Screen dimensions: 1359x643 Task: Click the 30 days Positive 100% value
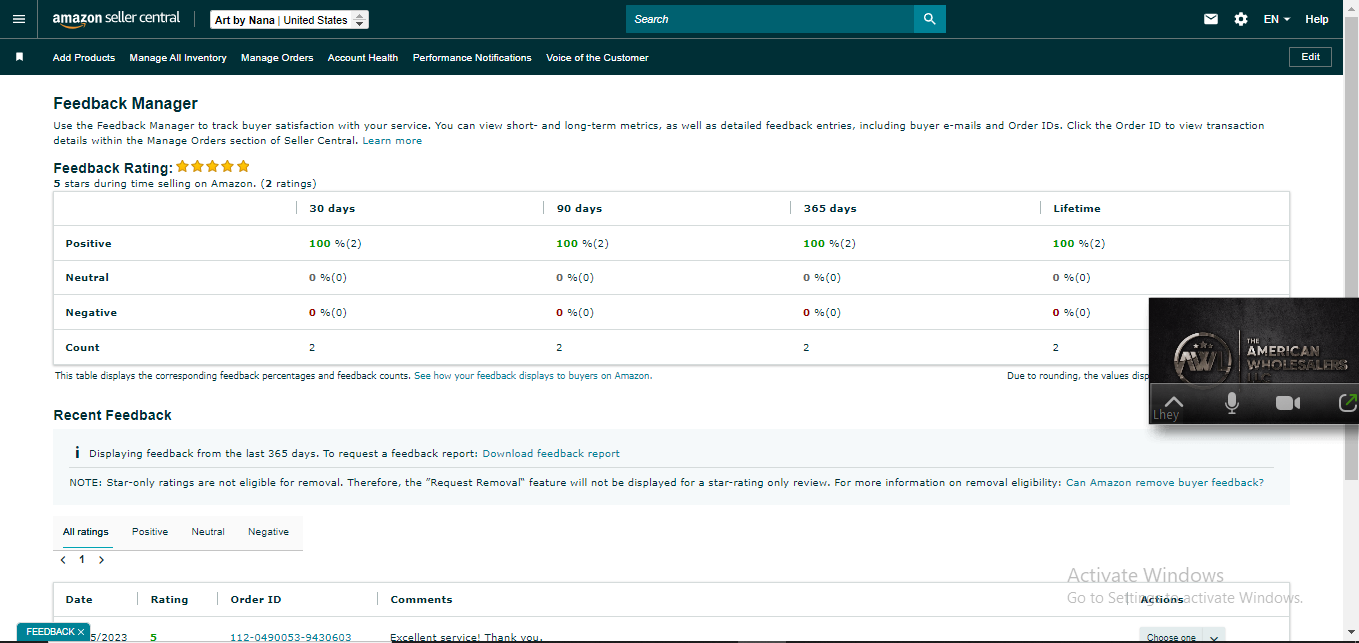click(x=335, y=244)
